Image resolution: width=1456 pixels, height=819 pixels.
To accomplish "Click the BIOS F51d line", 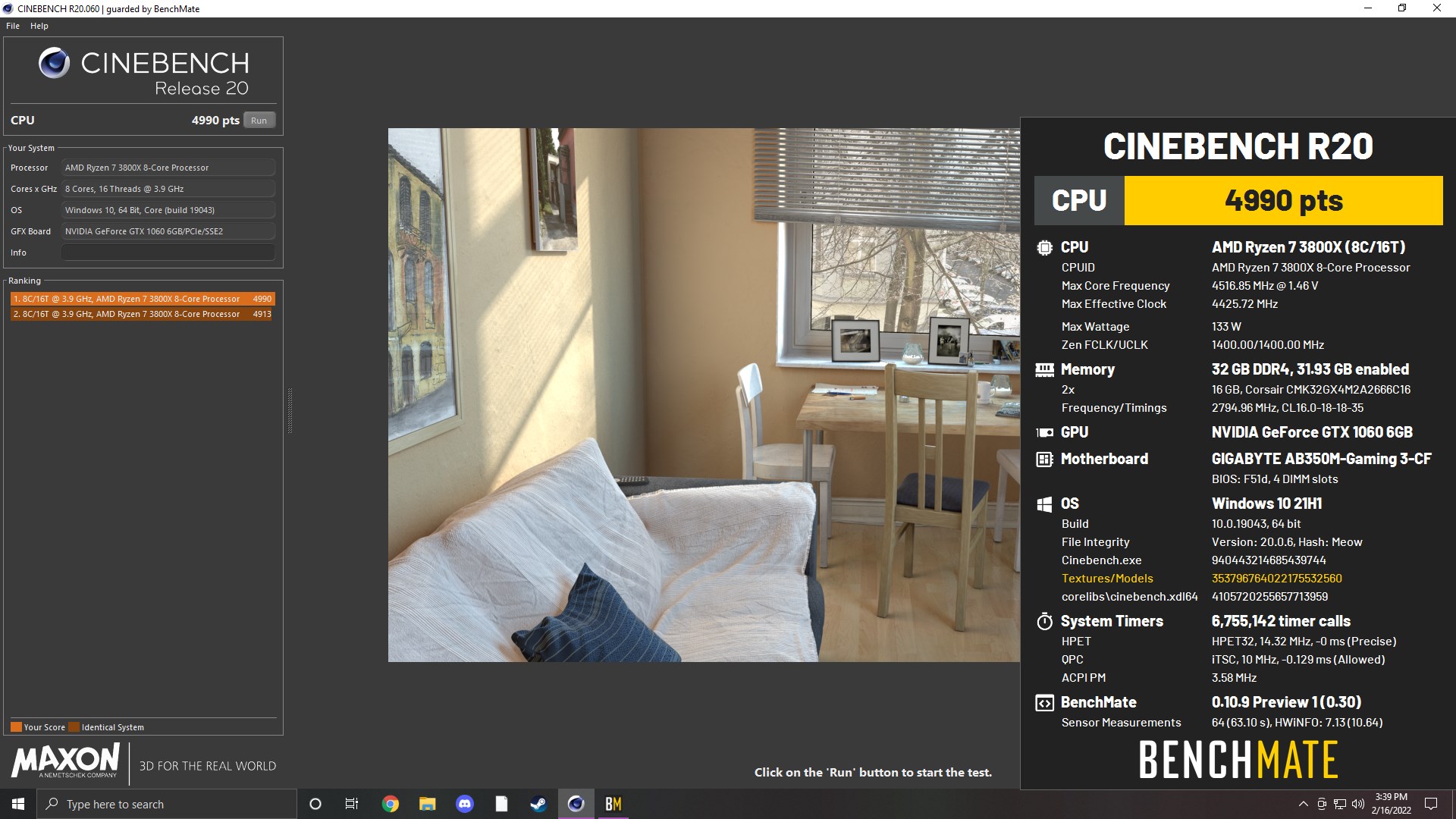I will [1275, 479].
